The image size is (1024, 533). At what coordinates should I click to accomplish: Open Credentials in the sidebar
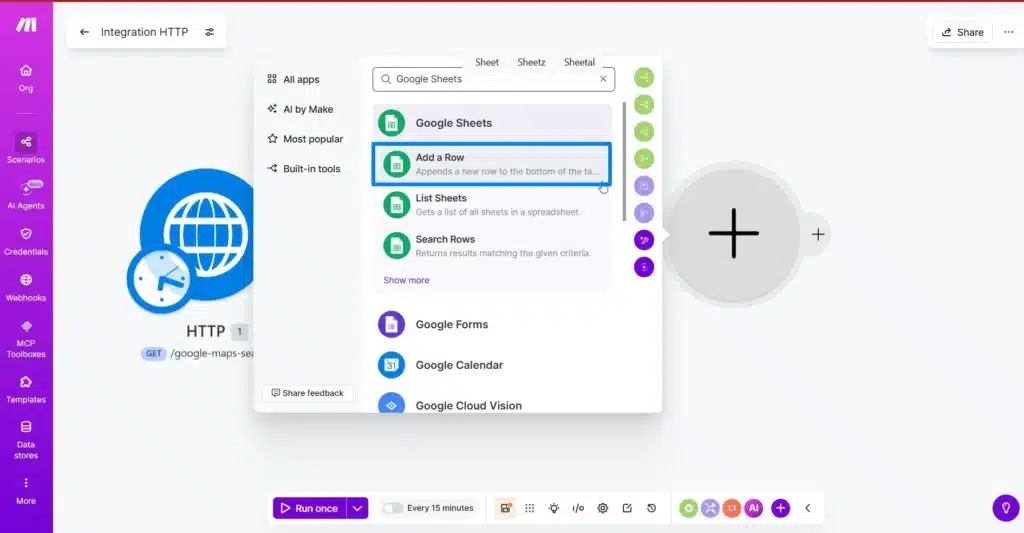[x=25, y=241]
